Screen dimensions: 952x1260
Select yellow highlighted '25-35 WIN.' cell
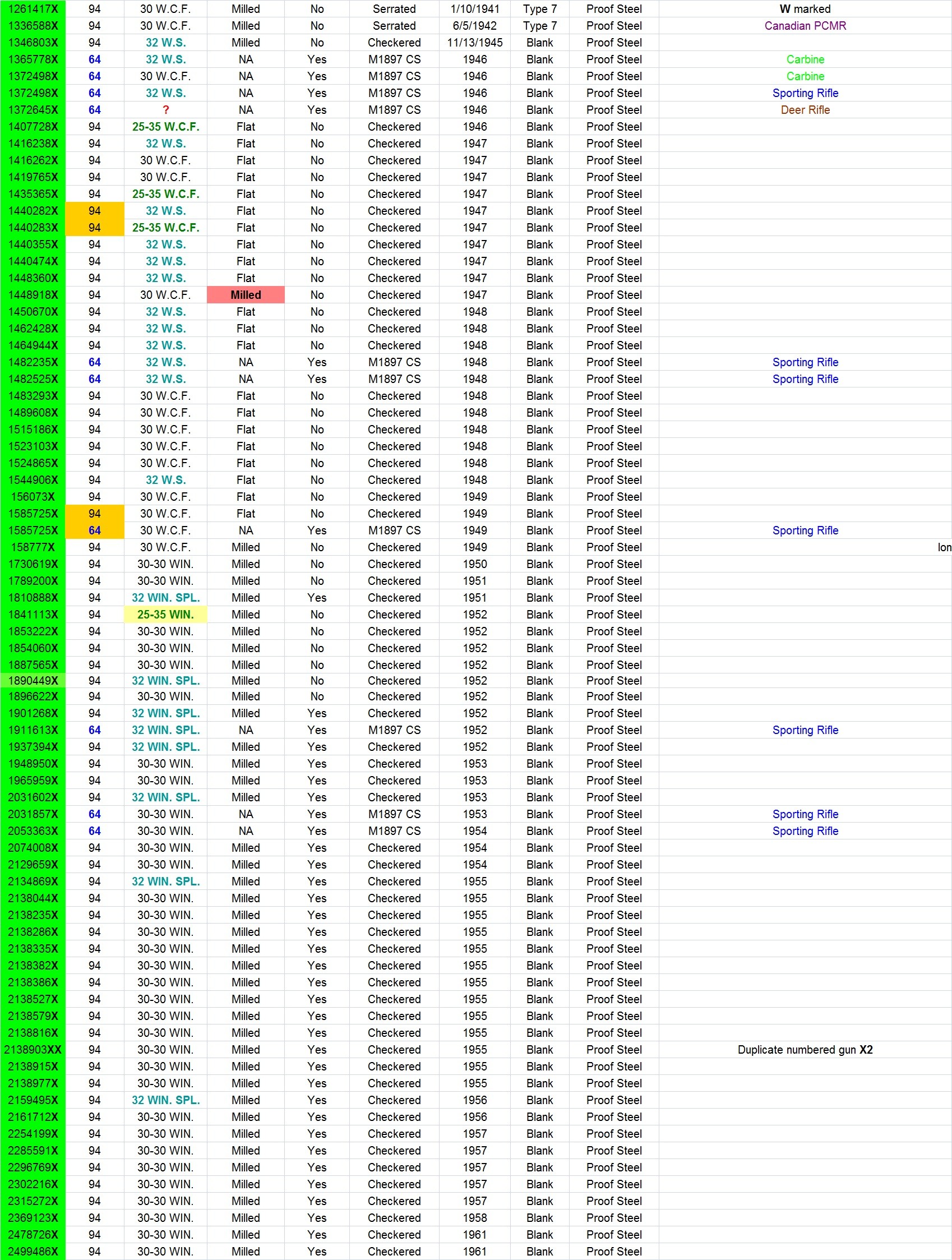click(x=166, y=615)
